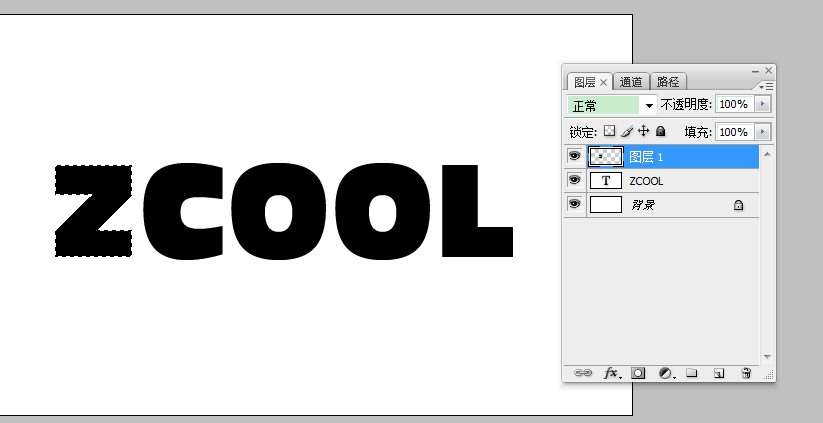Switch to the 路径 paths tab
This screenshot has height=423, width=823.
coord(668,82)
